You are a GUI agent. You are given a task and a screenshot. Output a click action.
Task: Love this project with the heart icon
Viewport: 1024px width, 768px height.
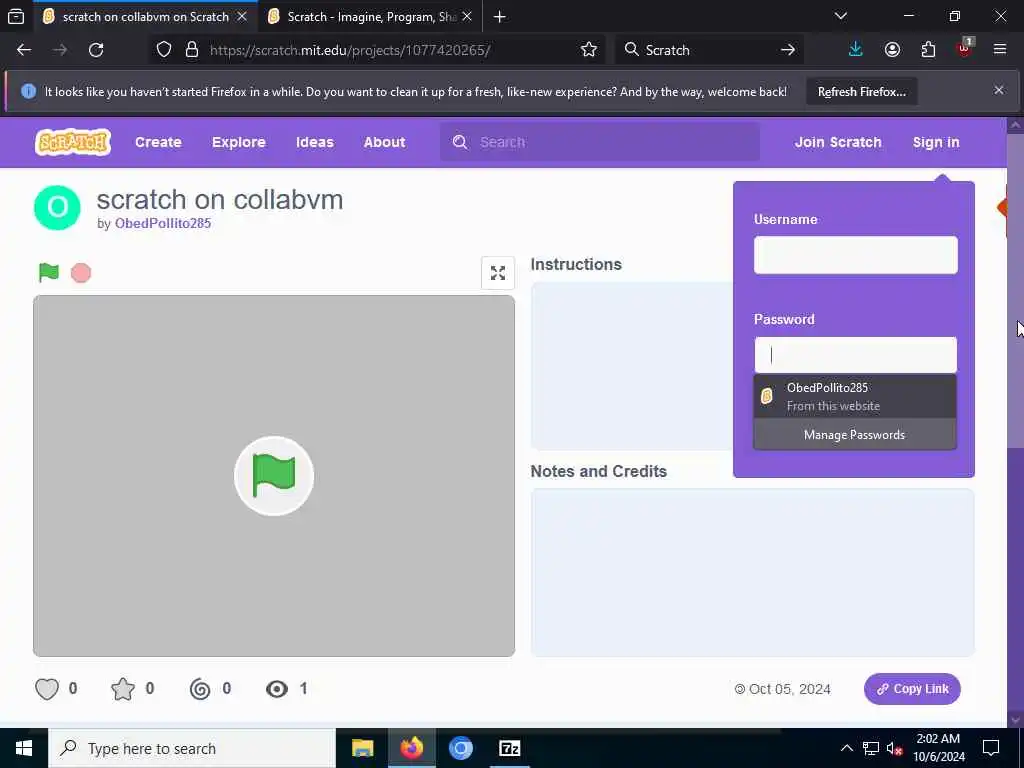(x=47, y=689)
